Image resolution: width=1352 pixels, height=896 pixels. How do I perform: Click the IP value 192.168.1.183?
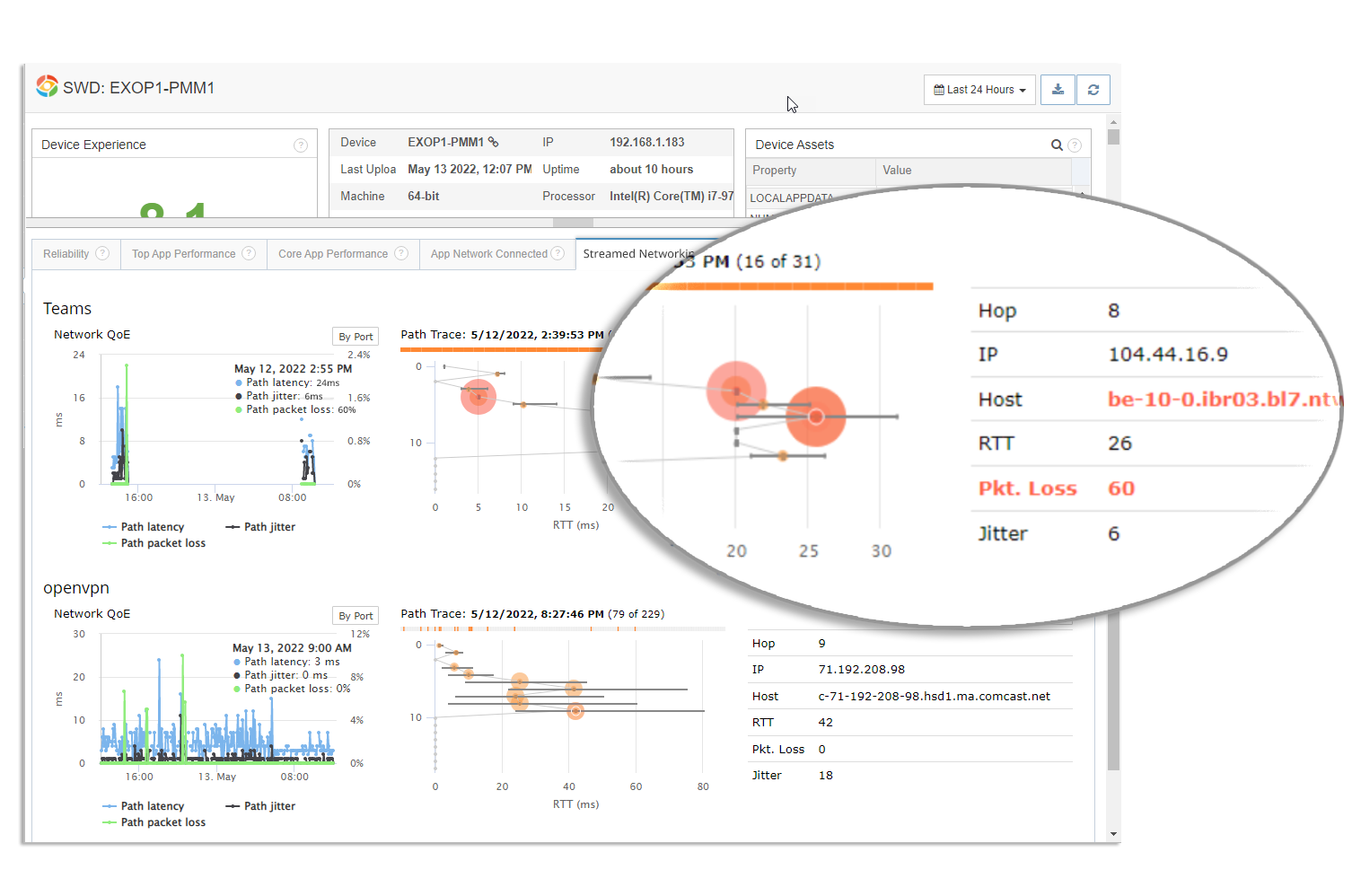tap(647, 142)
